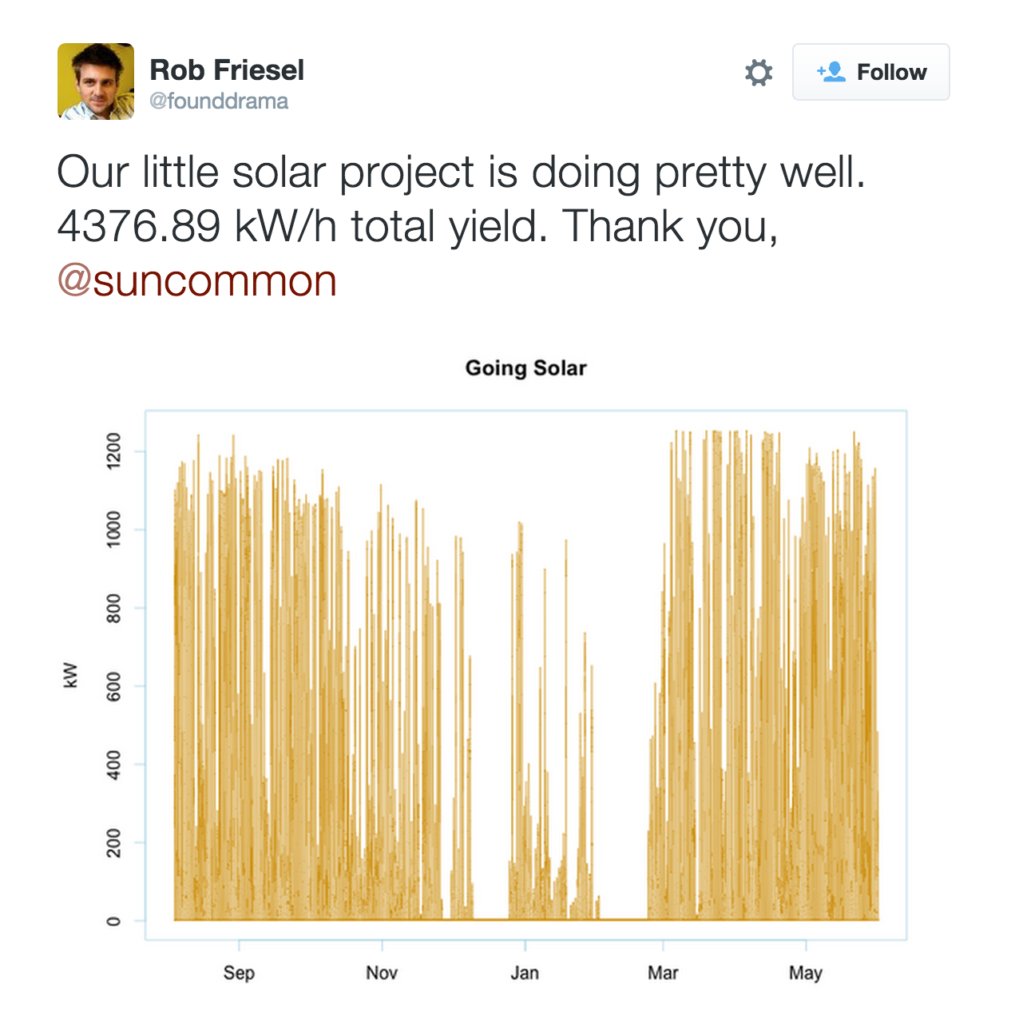Open the gear settings icon
Viewport: 1011px width, 1024px height.
pos(758,72)
